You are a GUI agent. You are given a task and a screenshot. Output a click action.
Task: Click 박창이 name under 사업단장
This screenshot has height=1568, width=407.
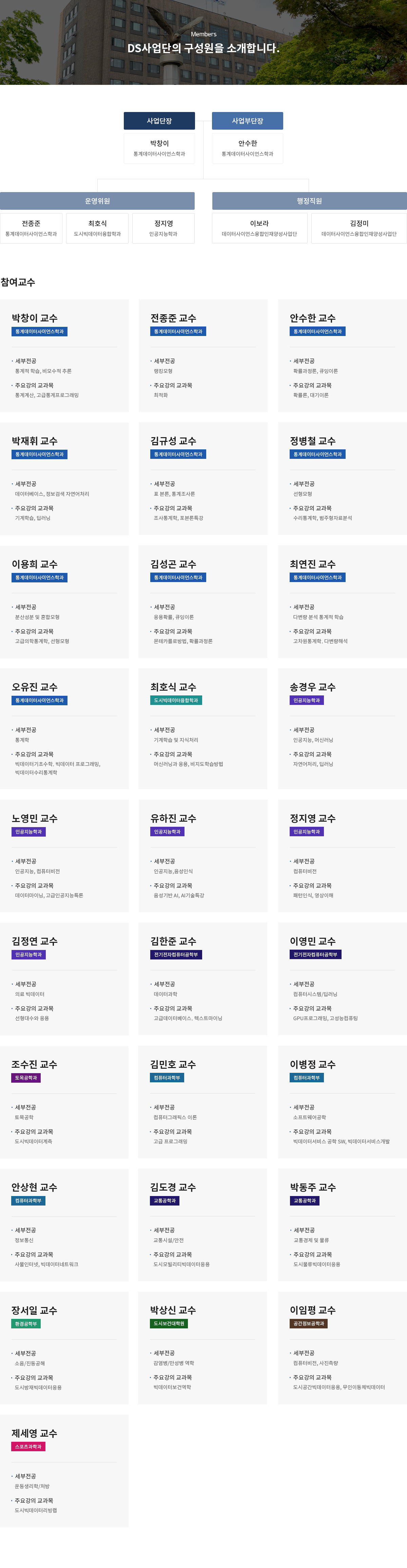click(x=159, y=144)
